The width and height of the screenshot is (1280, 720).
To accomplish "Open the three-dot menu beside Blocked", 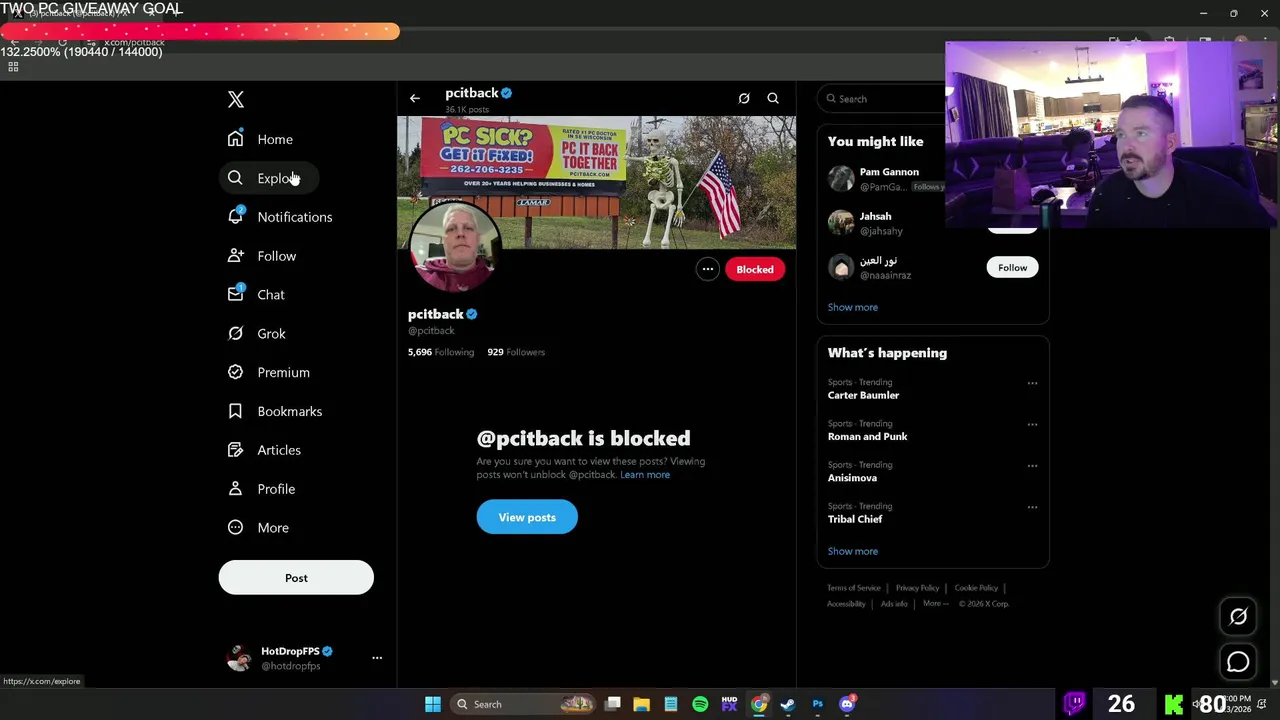I will coord(707,269).
